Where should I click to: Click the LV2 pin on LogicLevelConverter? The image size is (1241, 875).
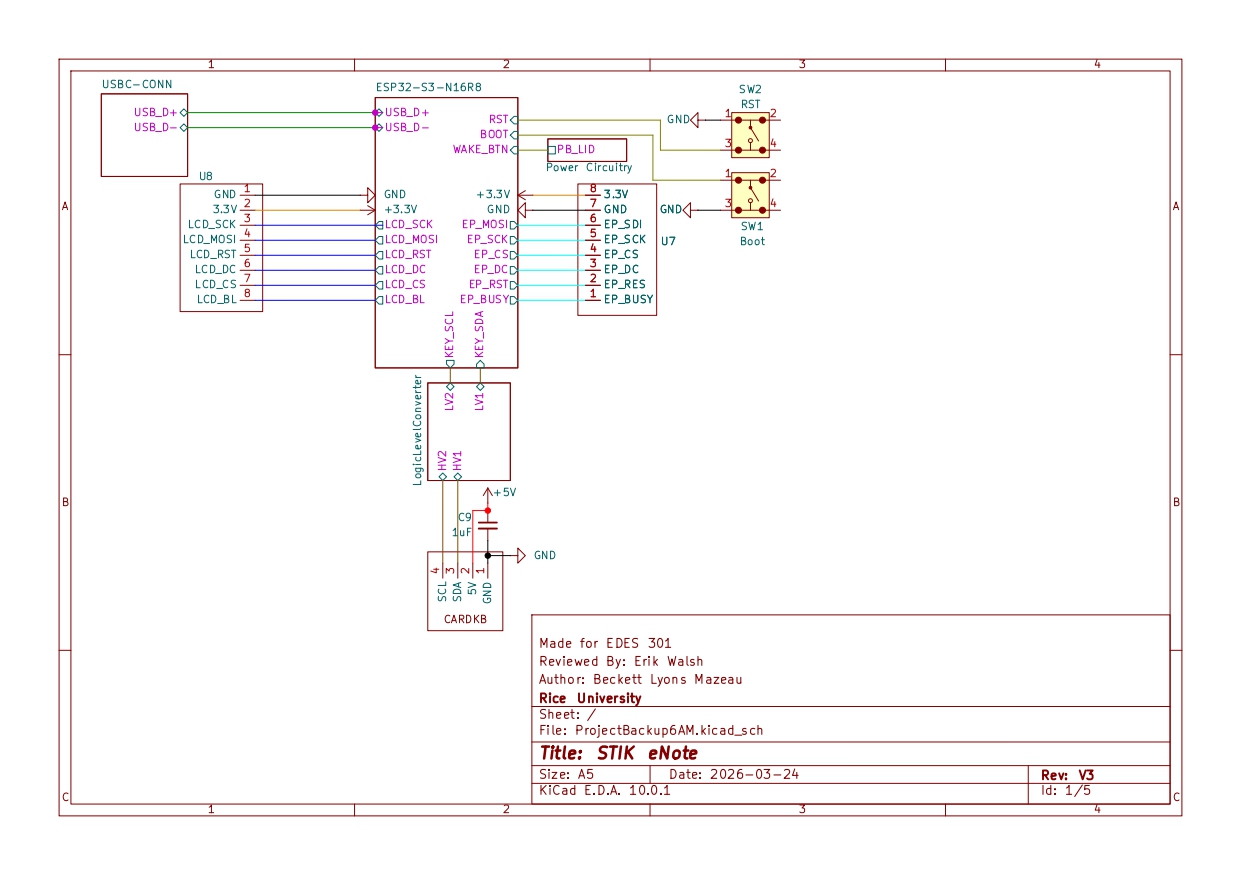click(450, 401)
